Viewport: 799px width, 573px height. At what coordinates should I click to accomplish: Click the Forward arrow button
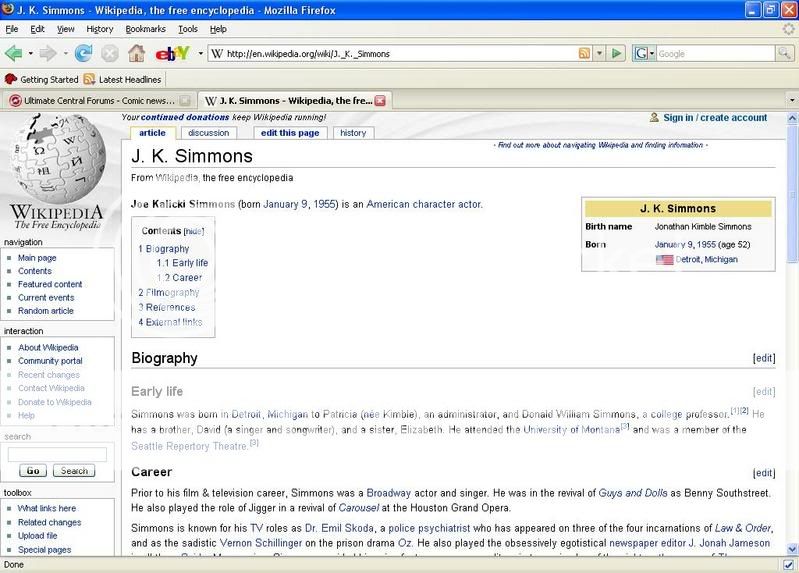click(47, 53)
